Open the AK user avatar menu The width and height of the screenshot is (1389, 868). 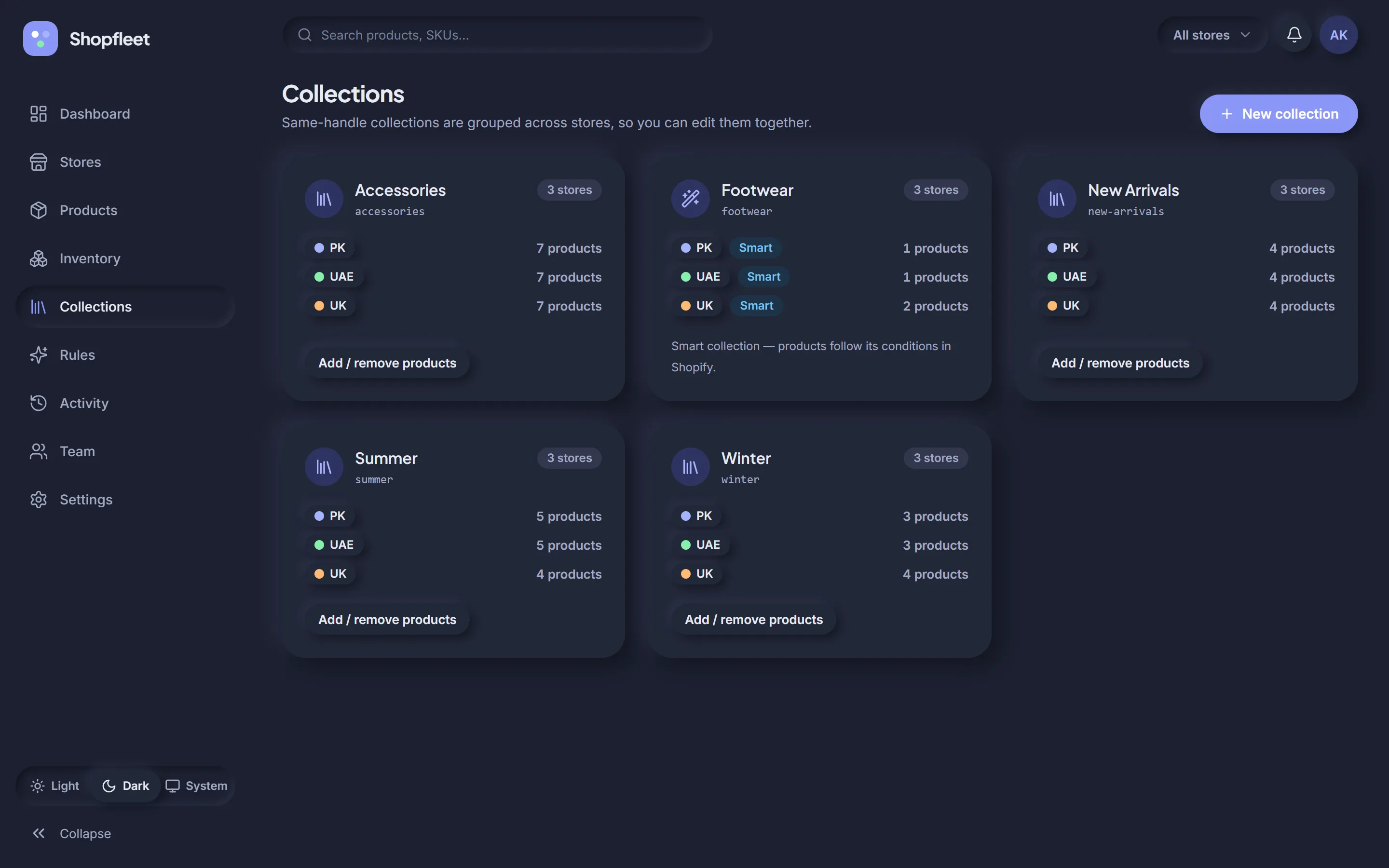pyautogui.click(x=1338, y=35)
